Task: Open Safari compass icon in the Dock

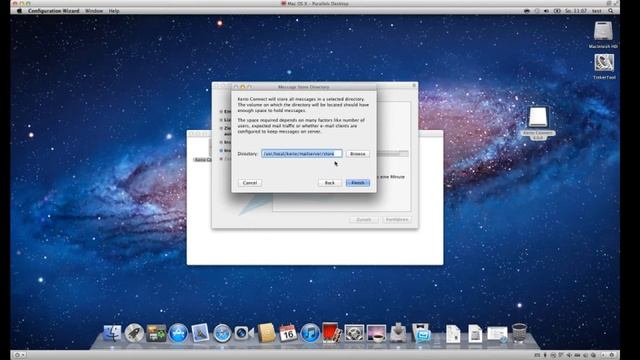Action: tap(222, 333)
